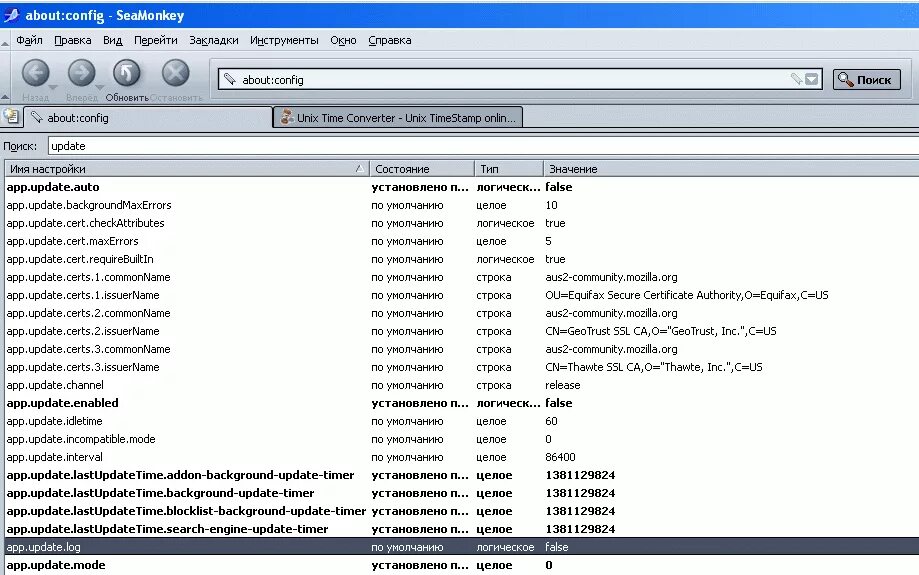Screen dimensions: 919x575
Task: Select lastUpdateTime.addon-background-update-timer row
Action: 462,475
